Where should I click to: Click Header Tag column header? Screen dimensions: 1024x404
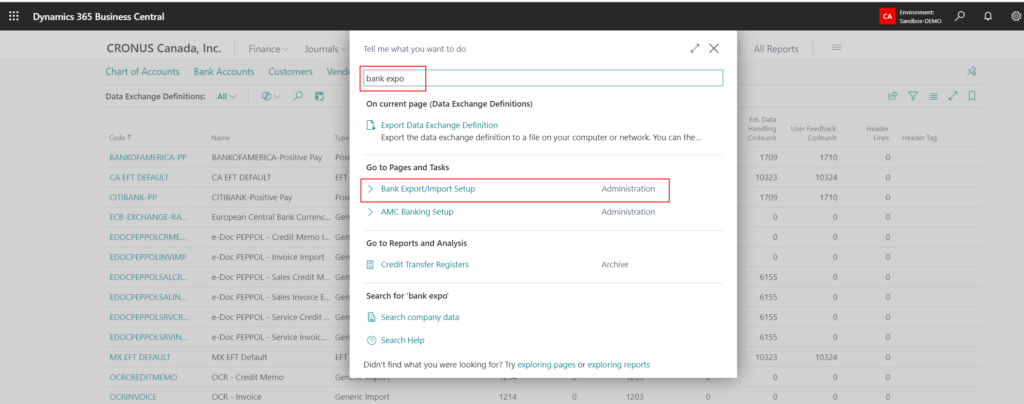pyautogui.click(x=920, y=138)
